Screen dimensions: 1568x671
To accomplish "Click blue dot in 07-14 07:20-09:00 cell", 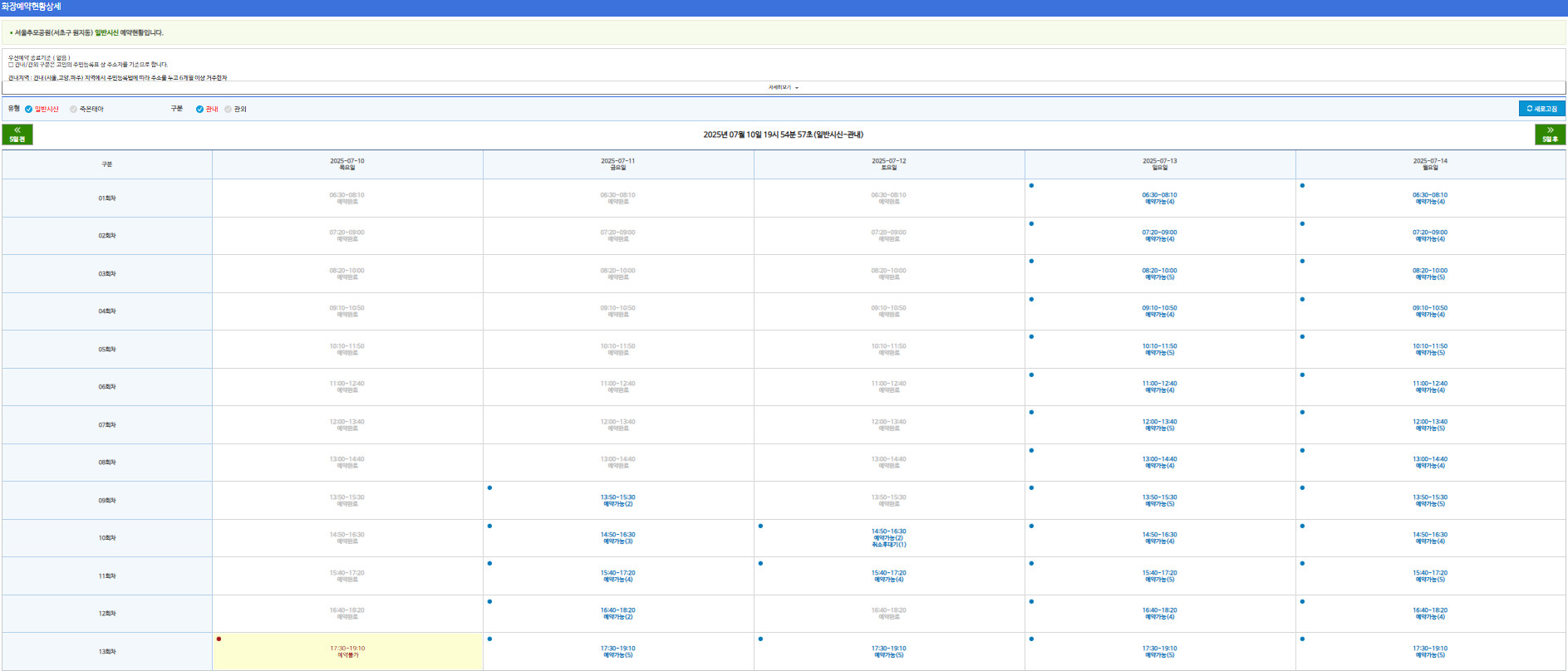I will click(x=1302, y=223).
